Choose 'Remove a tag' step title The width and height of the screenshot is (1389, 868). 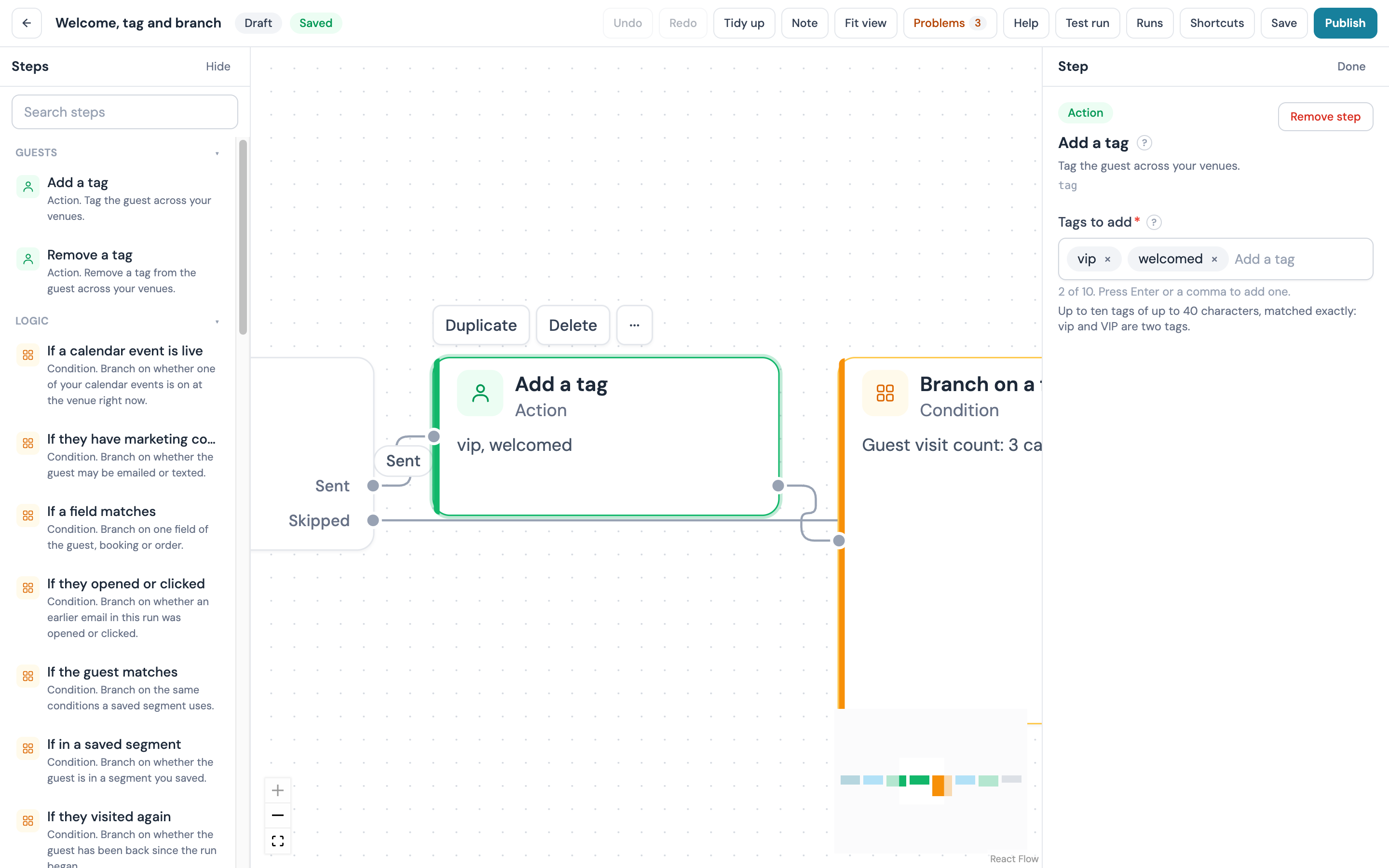point(90,255)
